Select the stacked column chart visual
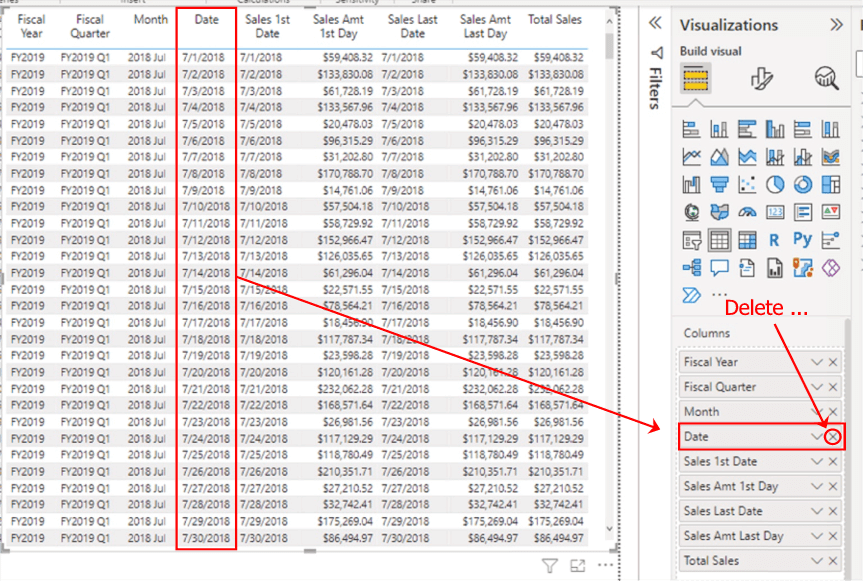Viewport: 863px width, 581px height. point(719,129)
